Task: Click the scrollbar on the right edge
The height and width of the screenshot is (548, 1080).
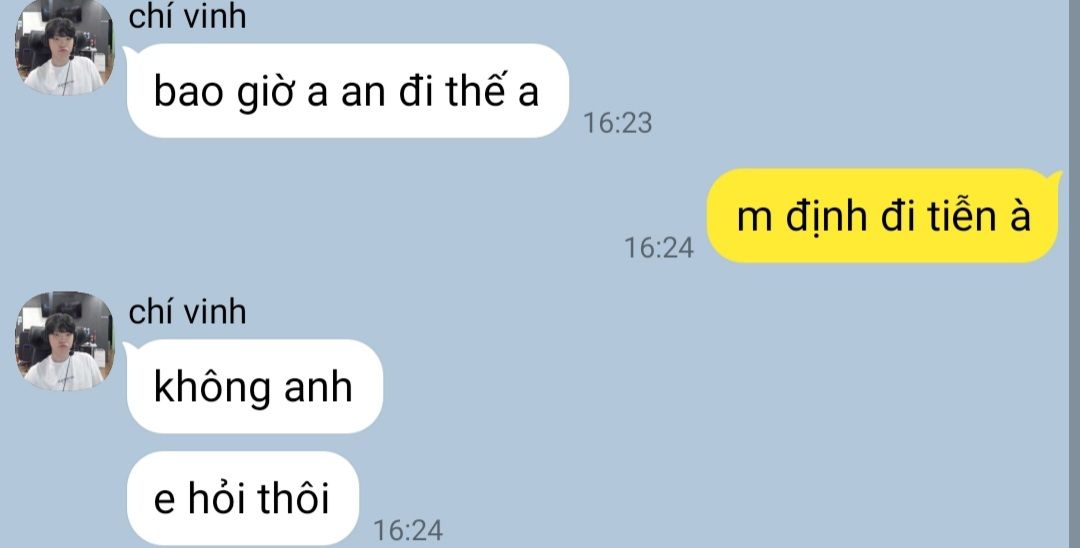Action: (1074, 274)
